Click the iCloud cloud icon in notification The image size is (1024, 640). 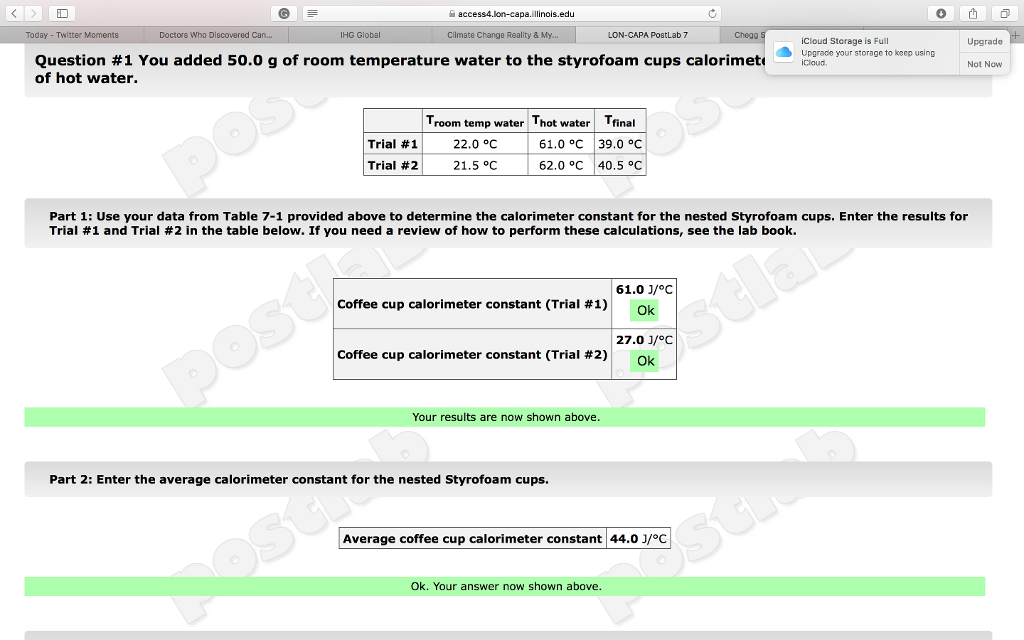pyautogui.click(x=783, y=52)
